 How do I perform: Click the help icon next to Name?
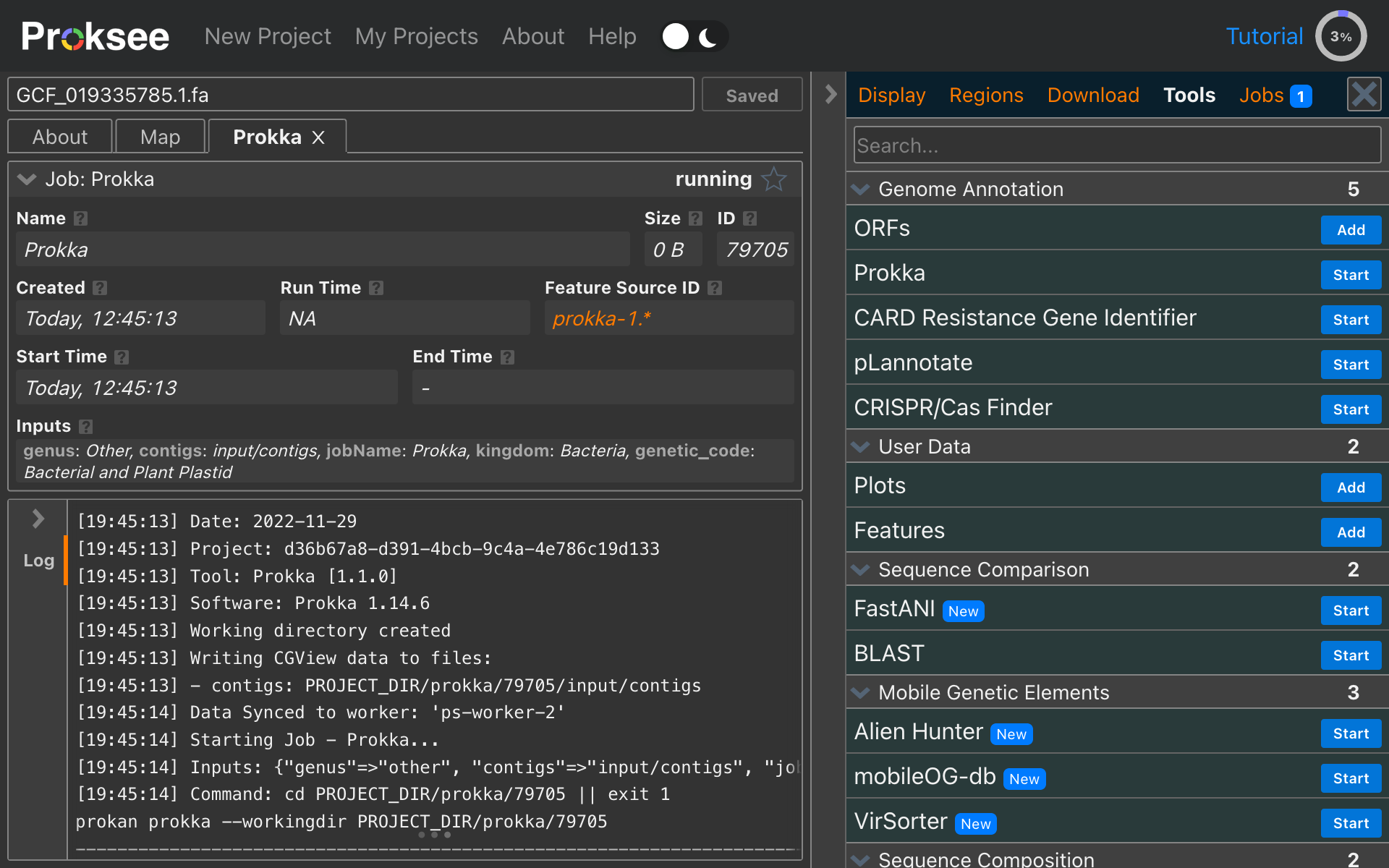tap(81, 218)
